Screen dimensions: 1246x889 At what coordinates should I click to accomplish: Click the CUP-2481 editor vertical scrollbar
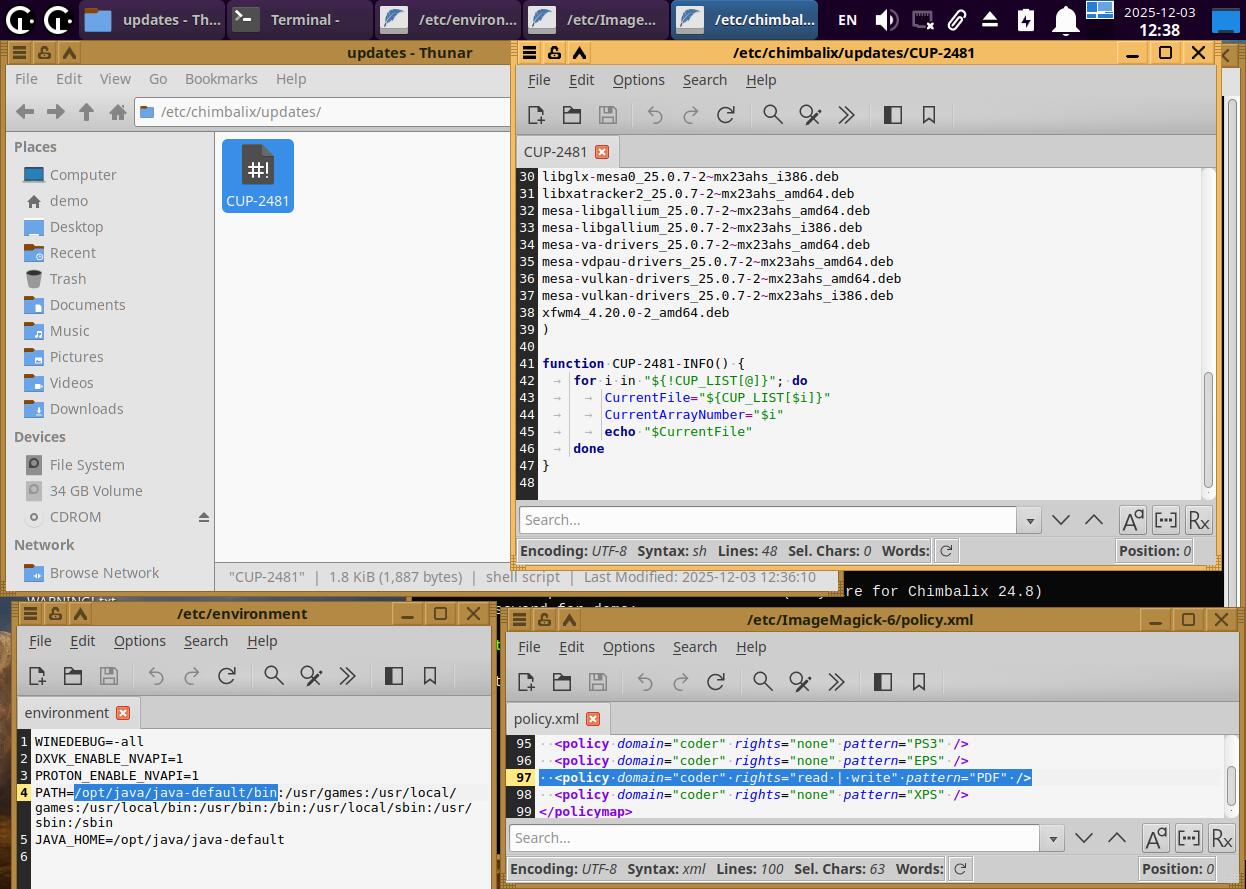(1208, 430)
